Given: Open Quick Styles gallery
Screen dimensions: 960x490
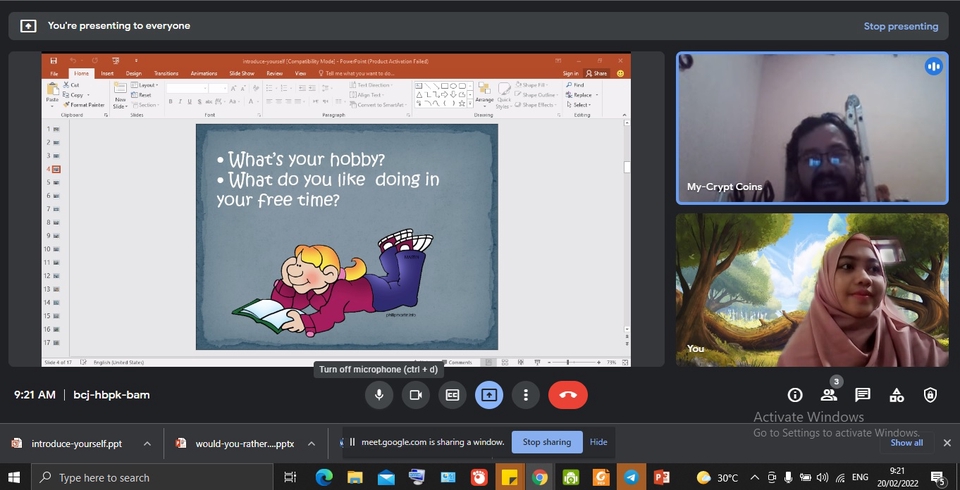Looking at the screenshot, I should click(503, 98).
